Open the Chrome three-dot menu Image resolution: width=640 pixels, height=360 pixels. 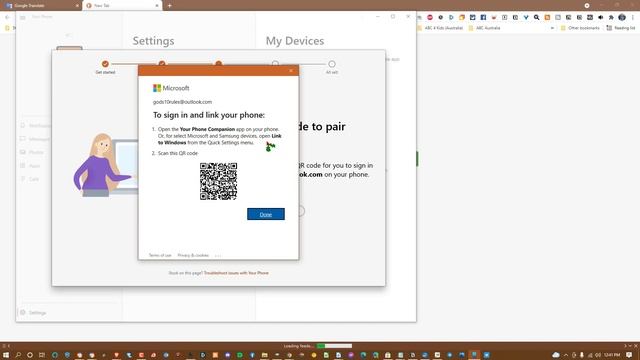[x=633, y=18]
